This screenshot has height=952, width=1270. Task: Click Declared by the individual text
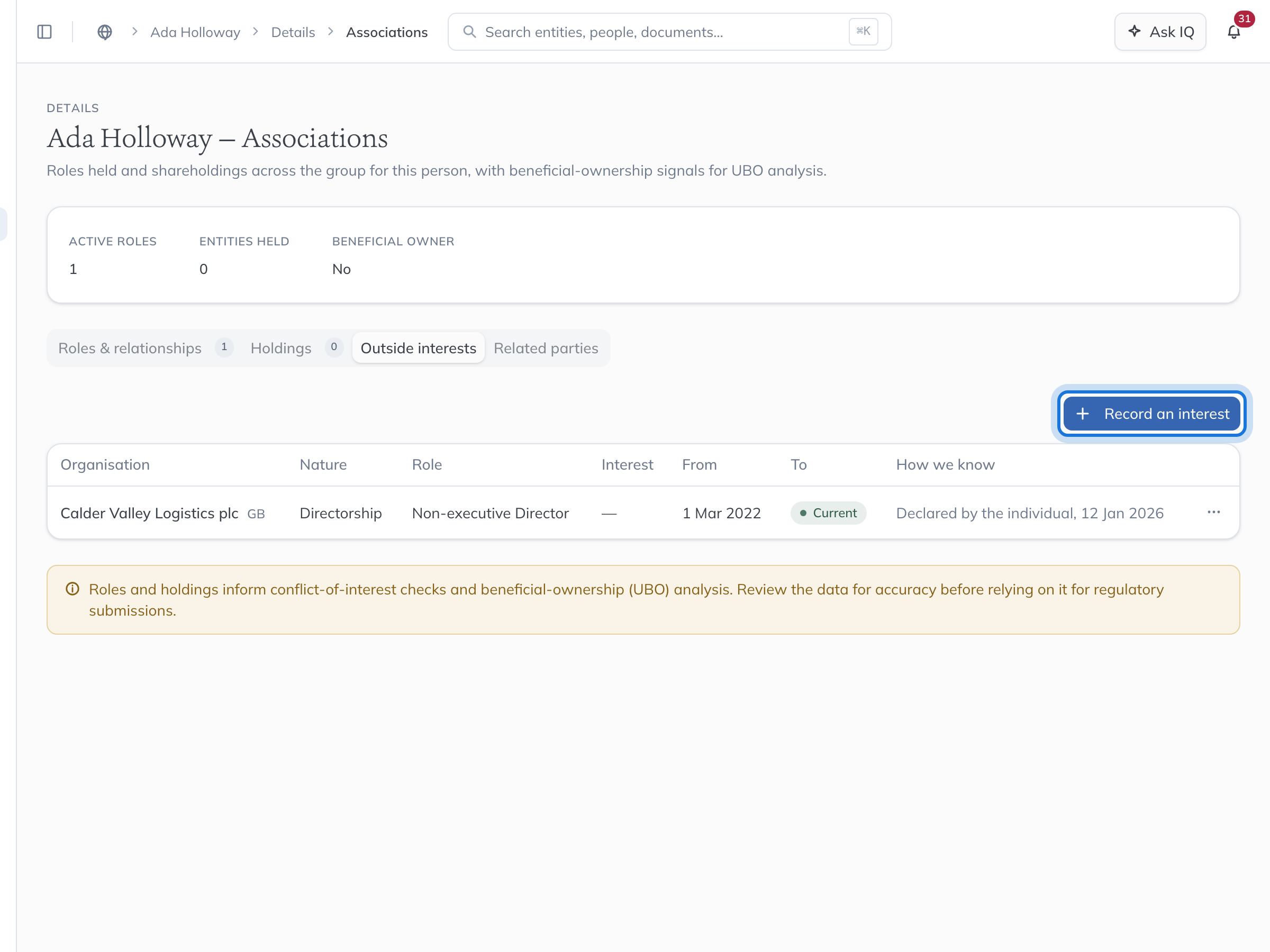click(1030, 513)
